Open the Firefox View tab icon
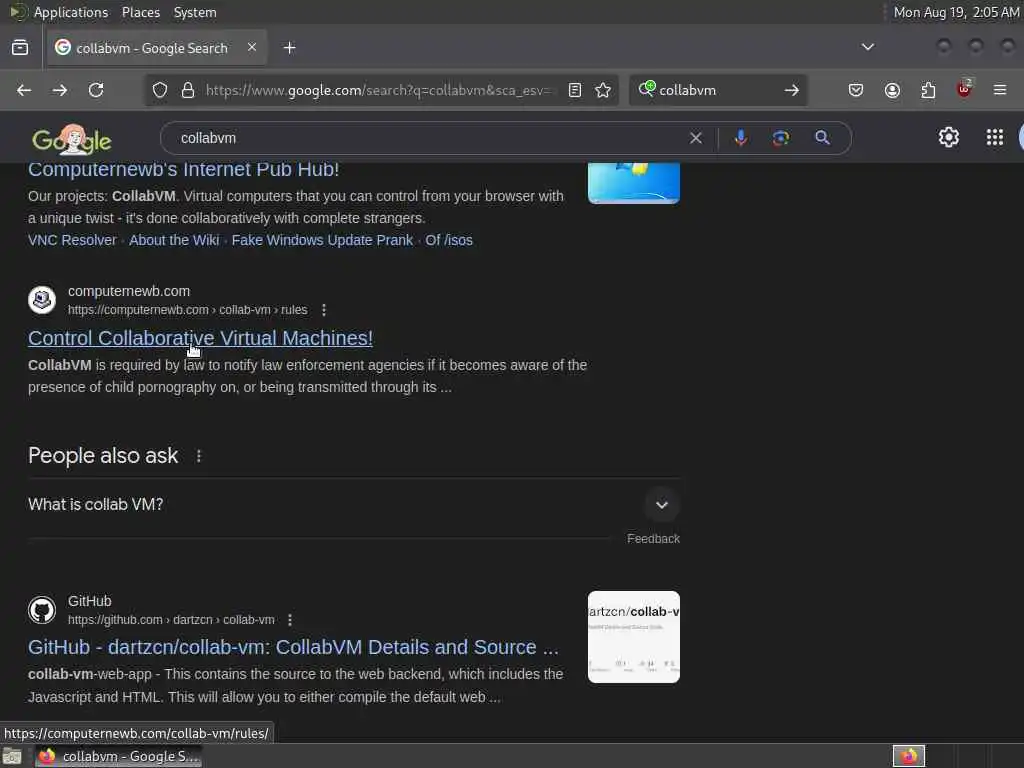Screen dimensions: 1024x768 tap(20, 48)
